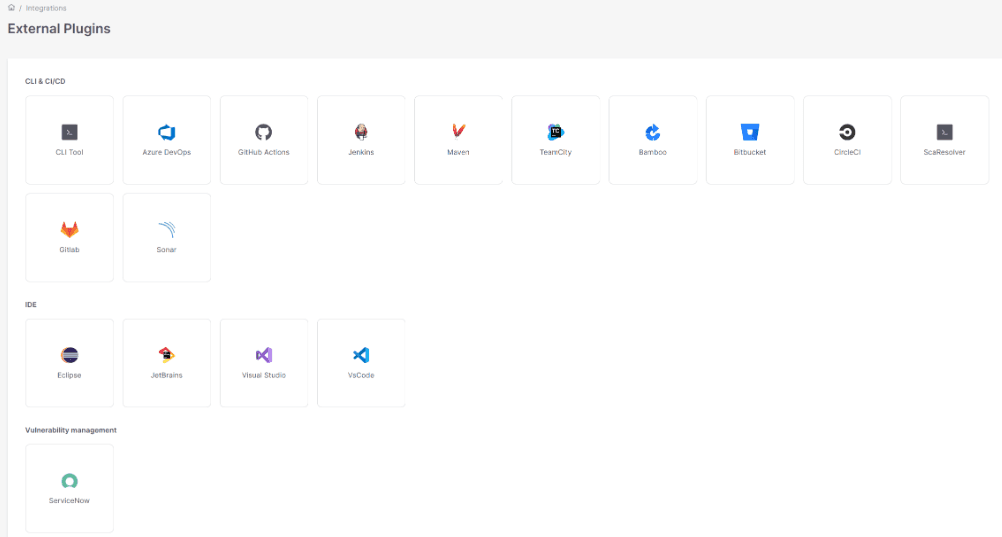Click the Integrations breadcrumb link
The width and height of the screenshot is (1002, 537).
click(x=46, y=8)
